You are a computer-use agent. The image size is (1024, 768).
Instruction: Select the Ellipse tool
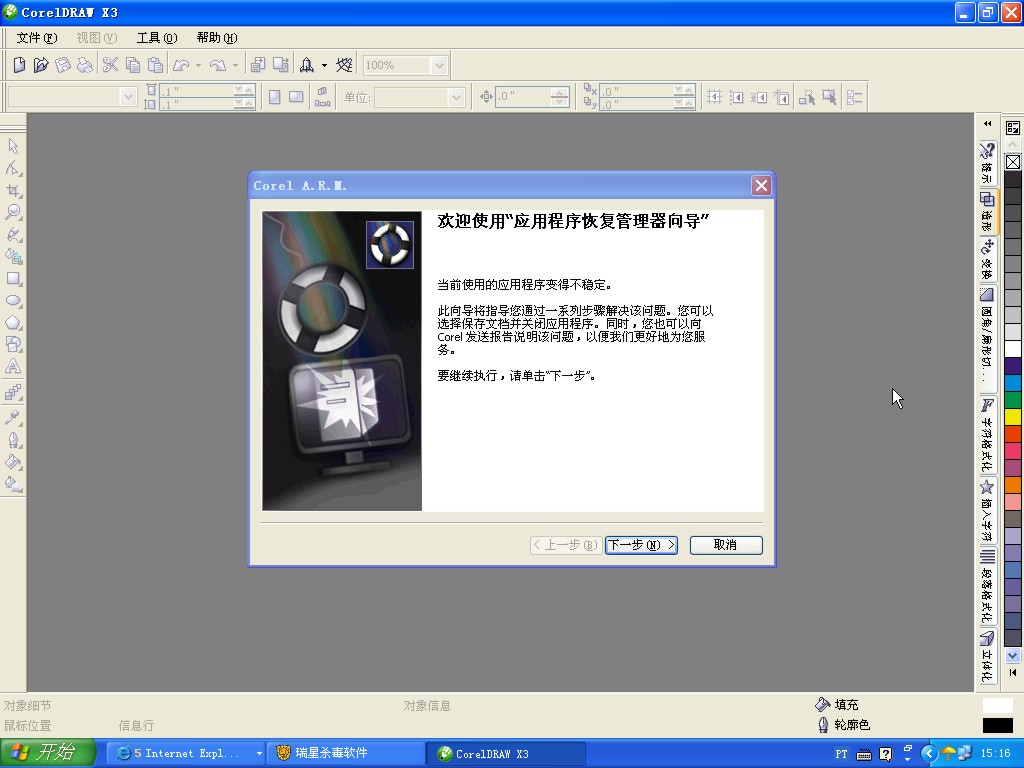coord(13,301)
